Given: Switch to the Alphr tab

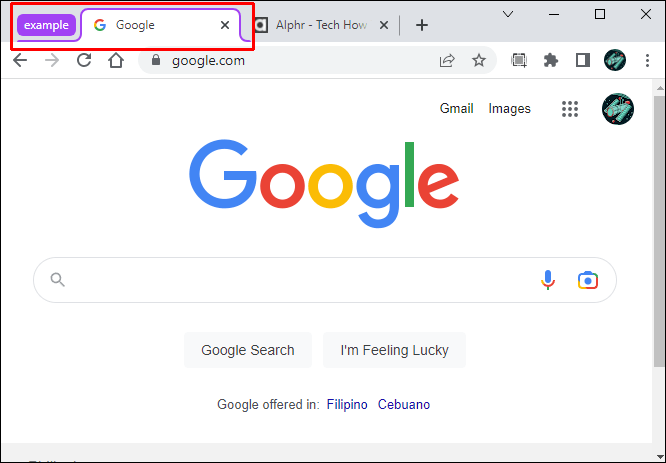Looking at the screenshot, I should pyautogui.click(x=320, y=25).
